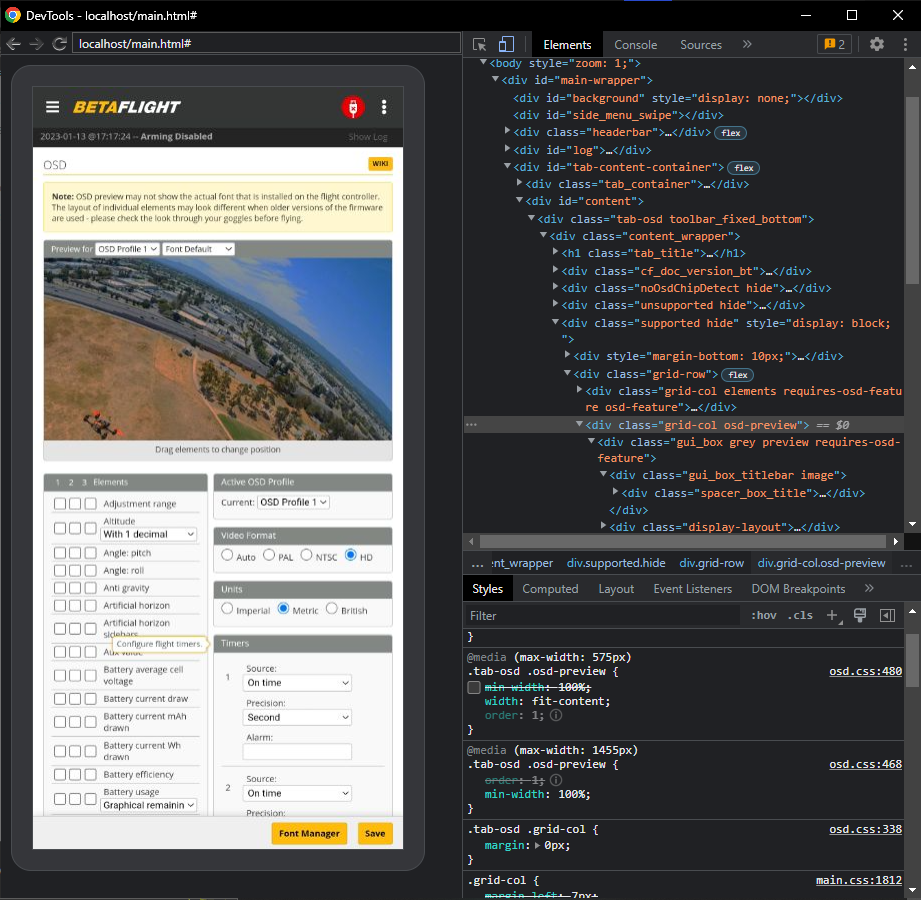Image resolution: width=921 pixels, height=900 pixels.
Task: Click the Save button
Action: click(375, 833)
